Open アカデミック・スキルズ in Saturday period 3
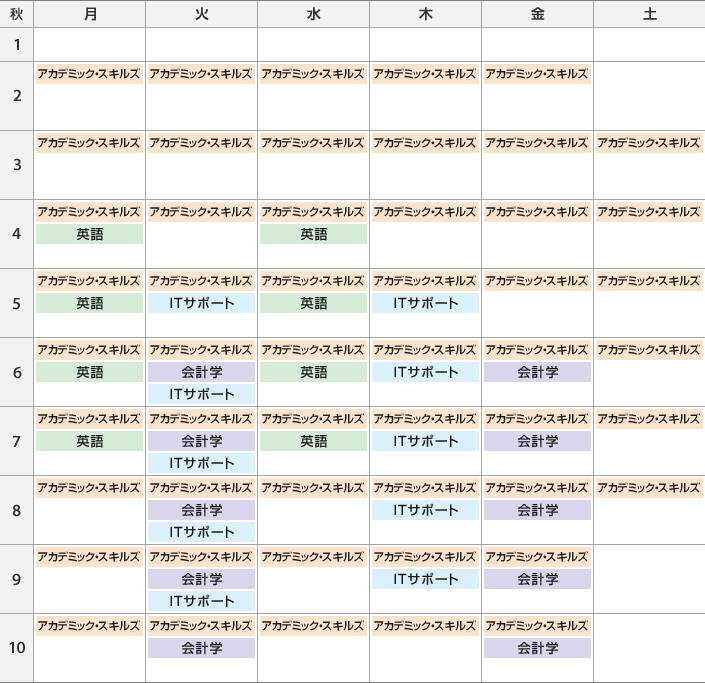Image resolution: width=705 pixels, height=683 pixels. pos(649,143)
